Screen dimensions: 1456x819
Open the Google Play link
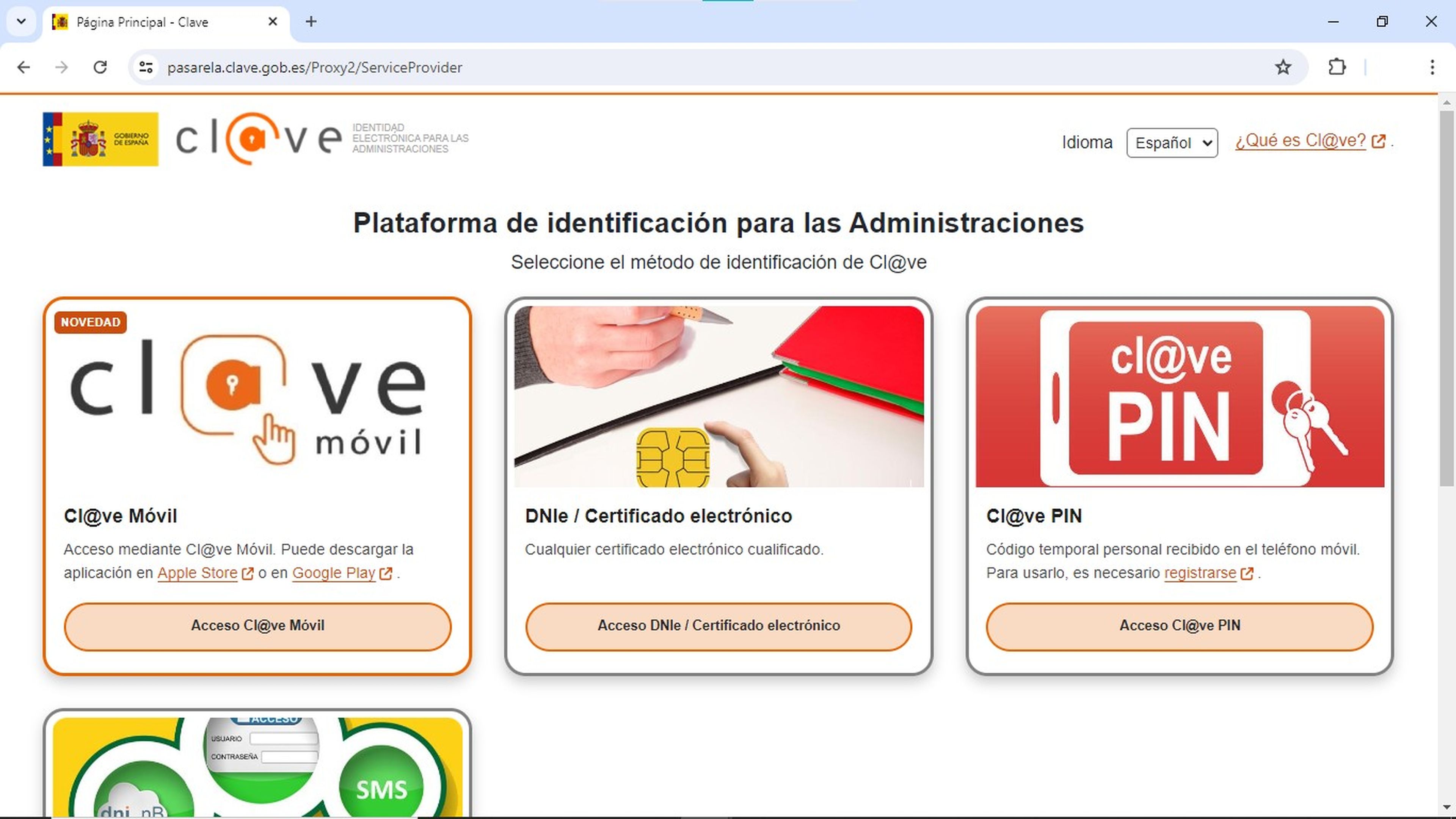pyautogui.click(x=334, y=573)
